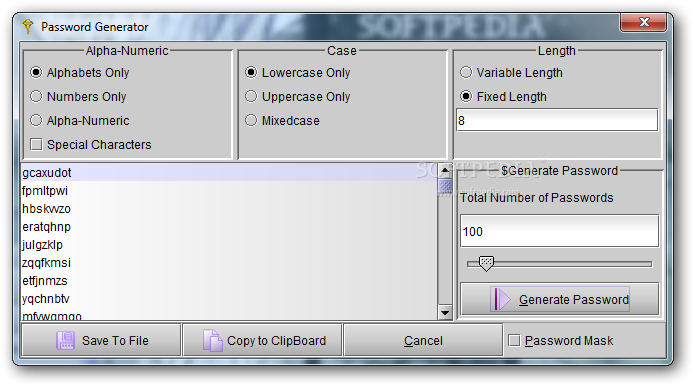The image size is (694, 386).
Task: Click the Total Number of Passwords field showing 100
Action: [x=560, y=231]
